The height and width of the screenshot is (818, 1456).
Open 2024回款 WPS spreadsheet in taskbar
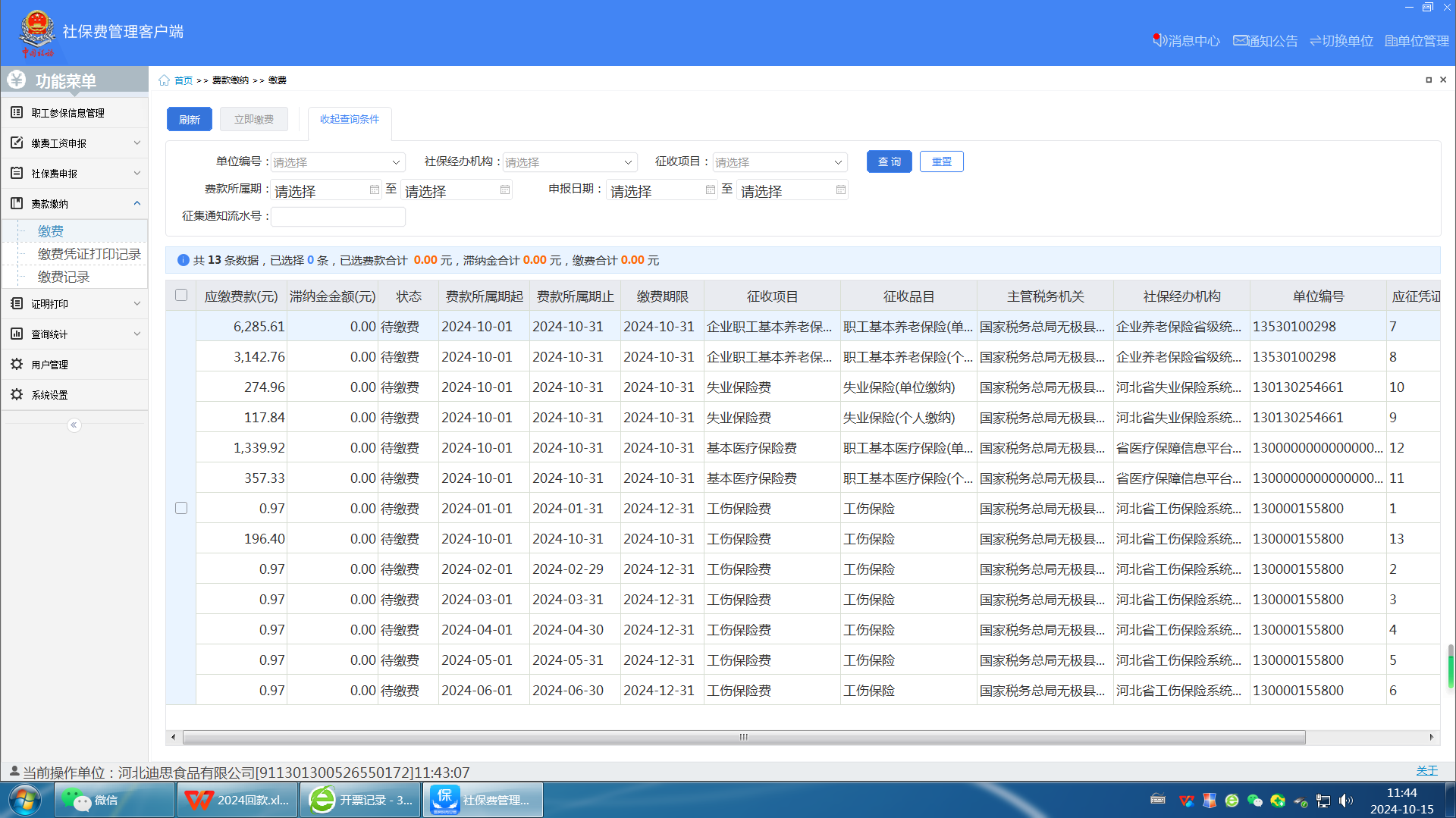237,801
